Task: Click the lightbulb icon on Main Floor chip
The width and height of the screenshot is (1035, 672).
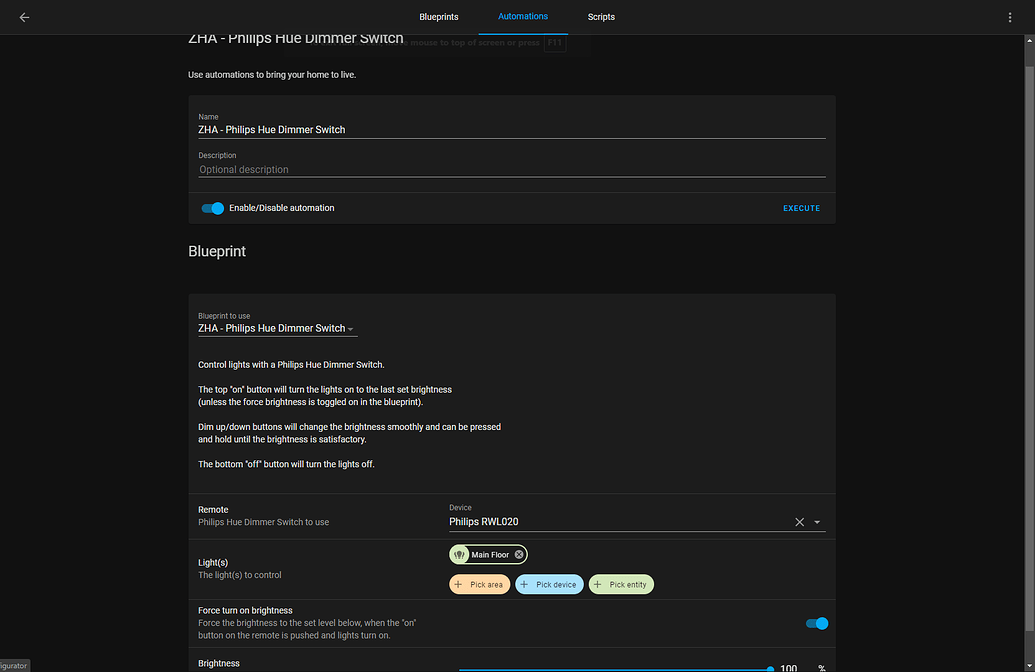Action: pyautogui.click(x=458, y=554)
